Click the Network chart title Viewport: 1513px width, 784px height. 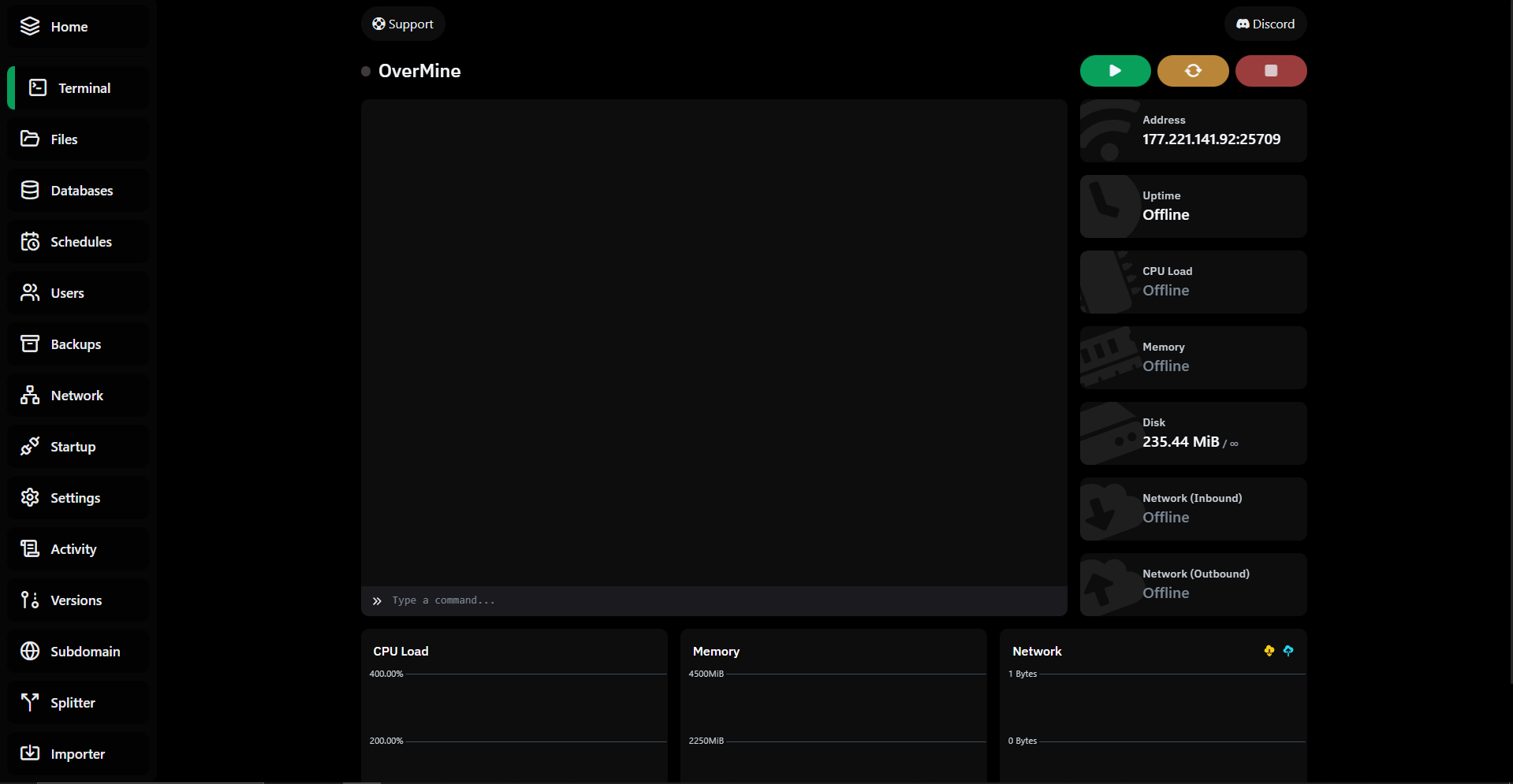tap(1037, 652)
